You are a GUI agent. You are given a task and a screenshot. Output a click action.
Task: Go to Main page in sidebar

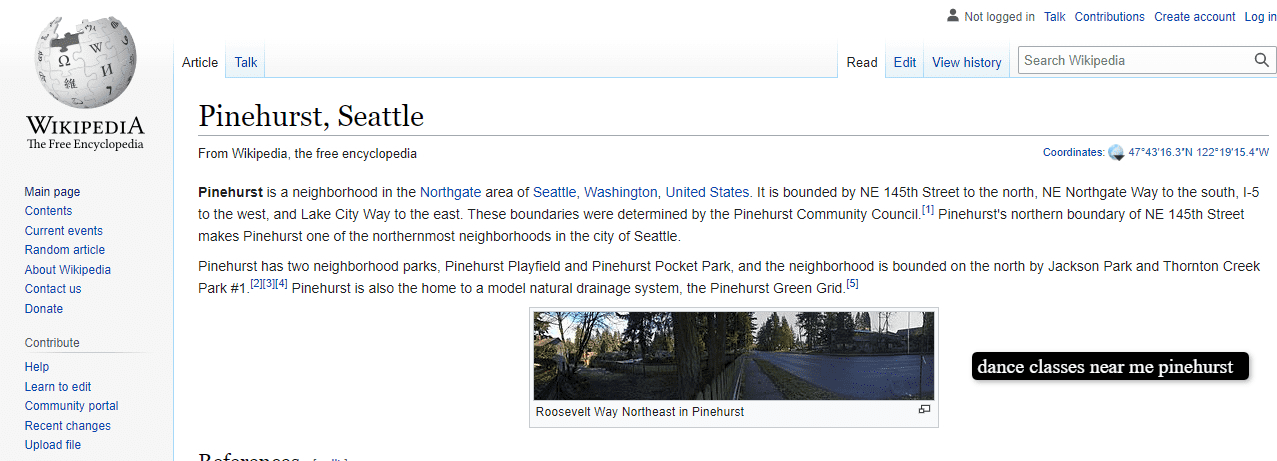pyautogui.click(x=52, y=192)
